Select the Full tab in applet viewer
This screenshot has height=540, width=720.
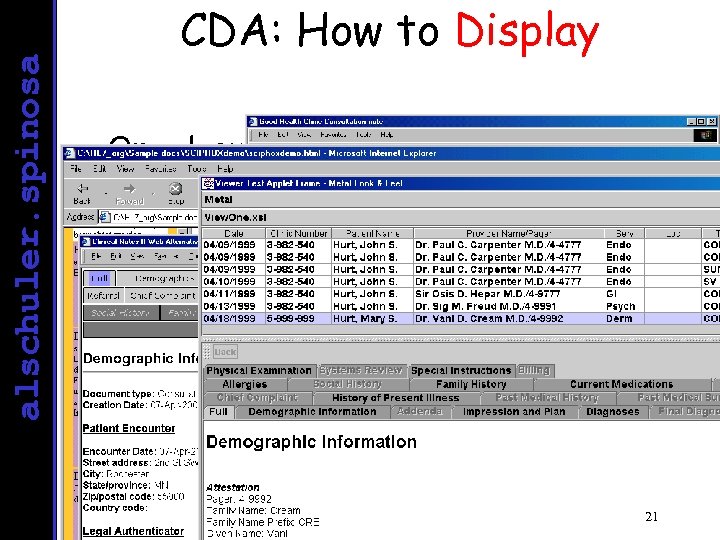(218, 411)
